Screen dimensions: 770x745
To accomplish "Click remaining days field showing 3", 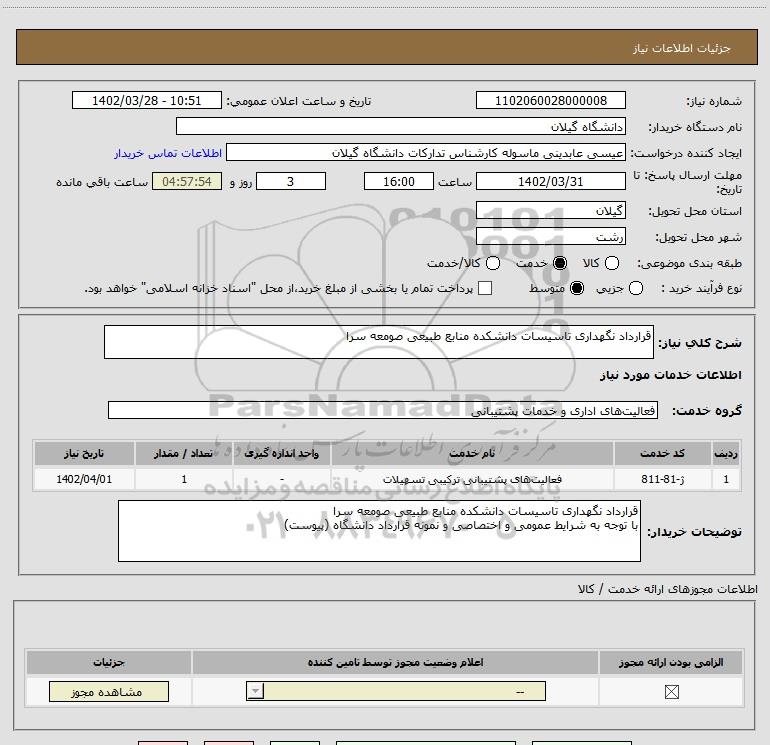I will coord(291,181).
